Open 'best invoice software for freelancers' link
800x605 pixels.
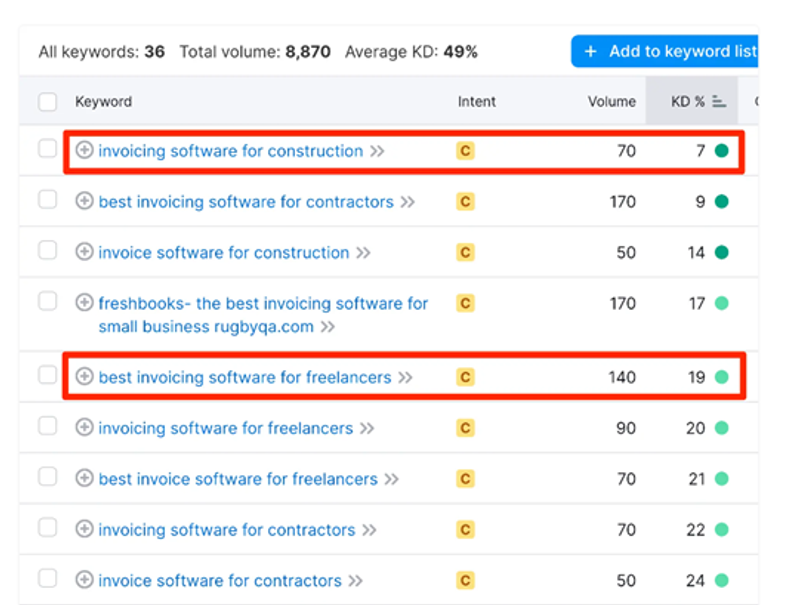(238, 479)
